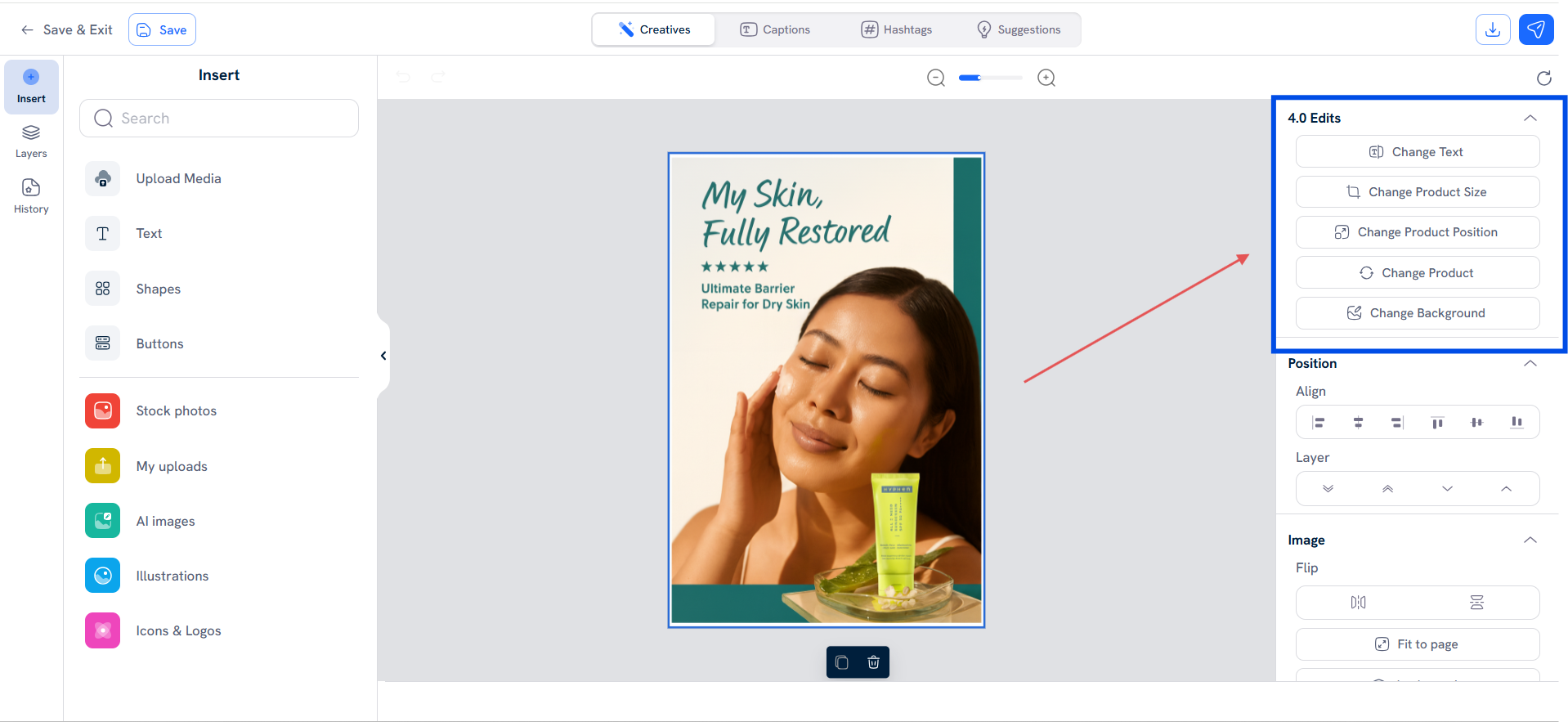Click the zoom in magnifier icon
Image resolution: width=1568 pixels, height=722 pixels.
point(1046,78)
